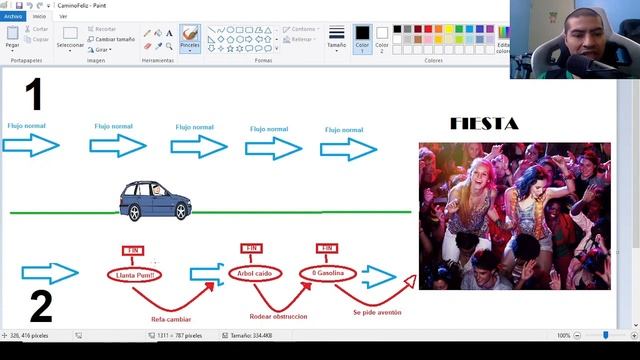Choose the straight line shape
This screenshot has width=640, height=360.
click(x=211, y=30)
